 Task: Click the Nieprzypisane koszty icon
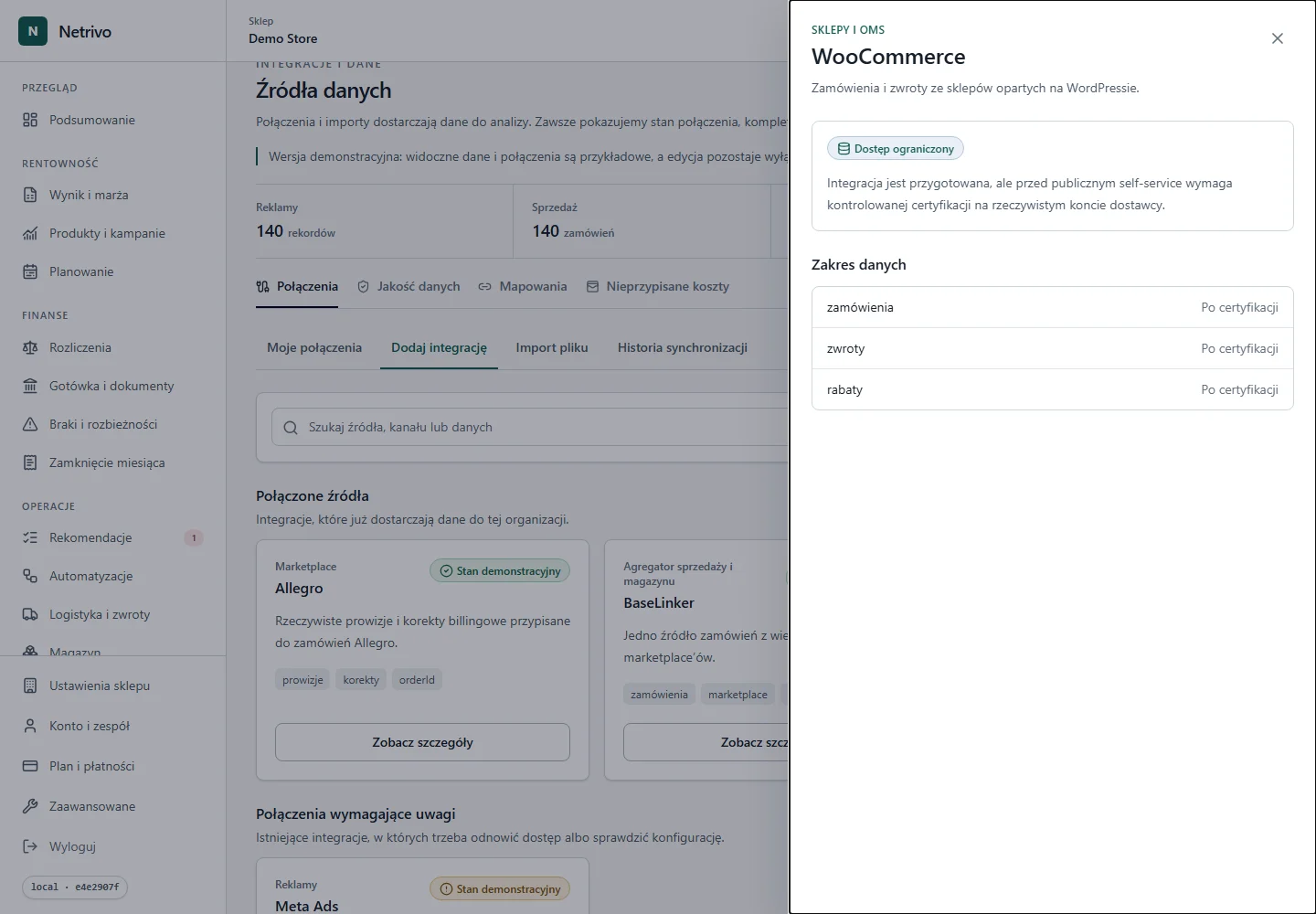(592, 286)
